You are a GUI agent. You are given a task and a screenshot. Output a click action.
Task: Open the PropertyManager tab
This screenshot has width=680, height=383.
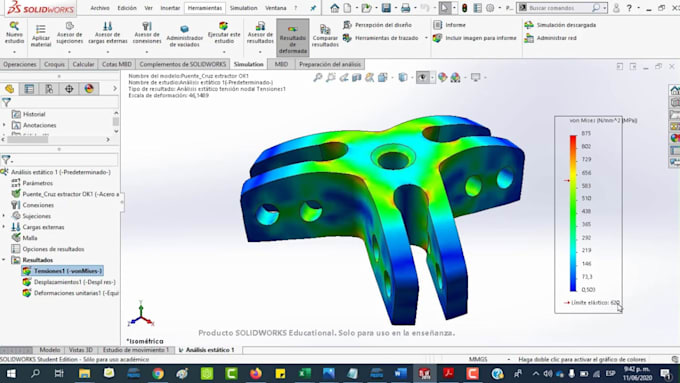tap(29, 89)
